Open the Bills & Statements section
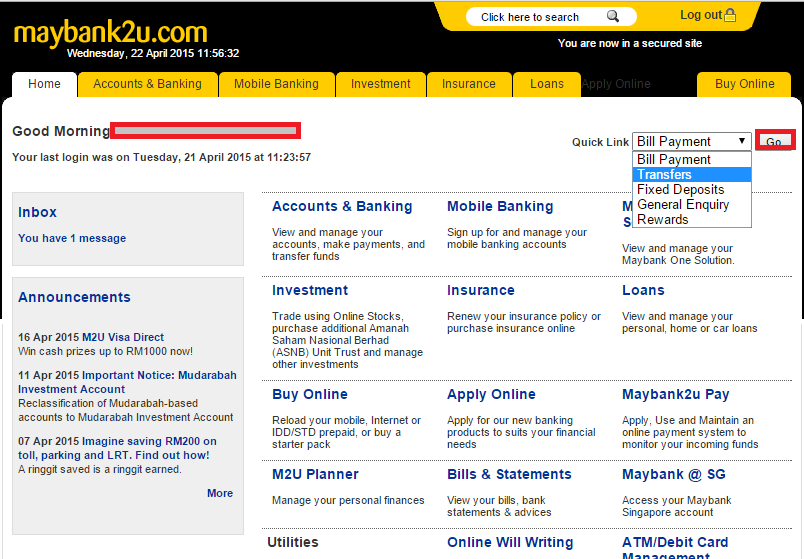The image size is (804, 559). 509,474
